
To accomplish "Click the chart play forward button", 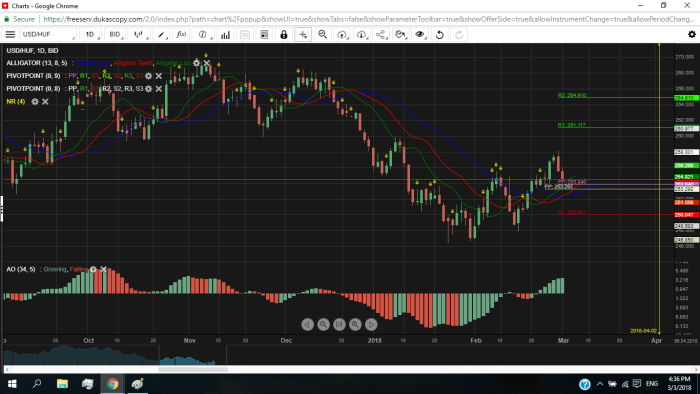I will click(x=371, y=324).
